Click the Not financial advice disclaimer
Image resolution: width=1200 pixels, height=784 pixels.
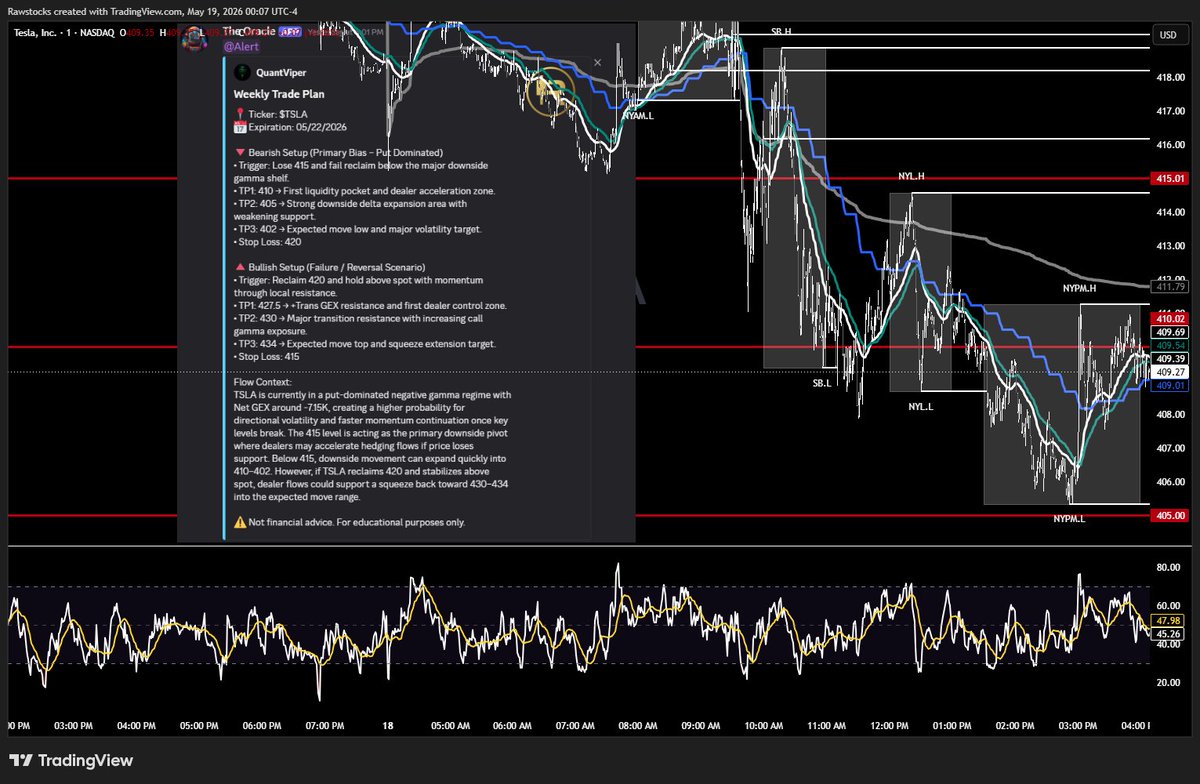tap(357, 522)
